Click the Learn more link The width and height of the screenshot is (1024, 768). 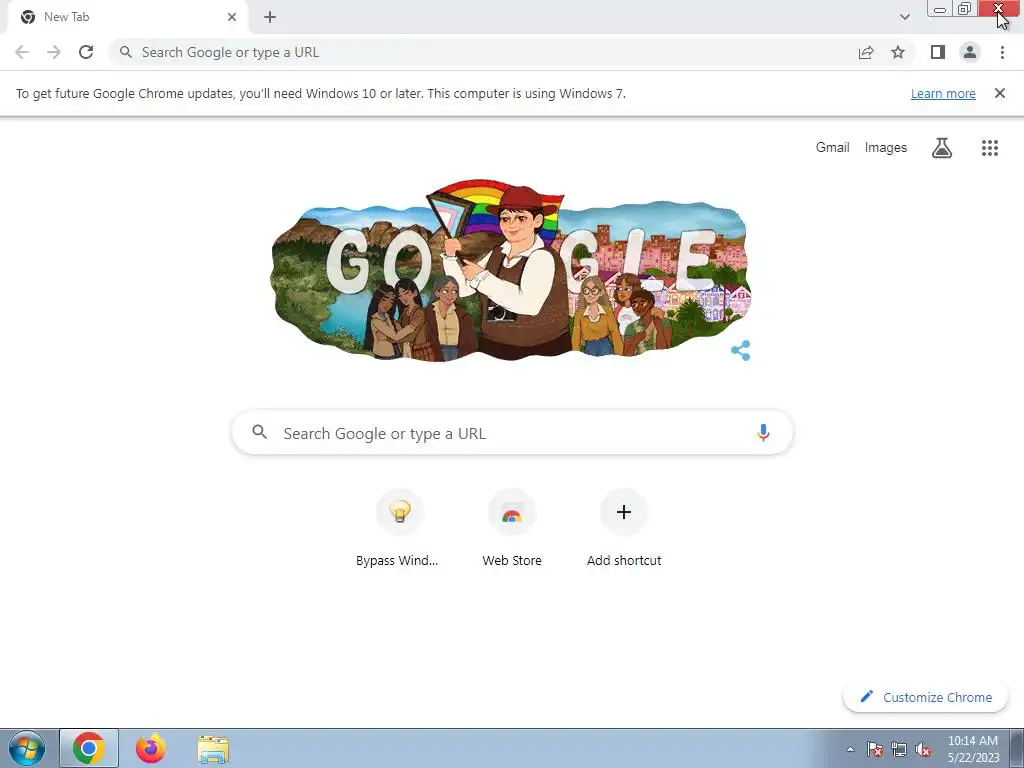click(x=943, y=93)
